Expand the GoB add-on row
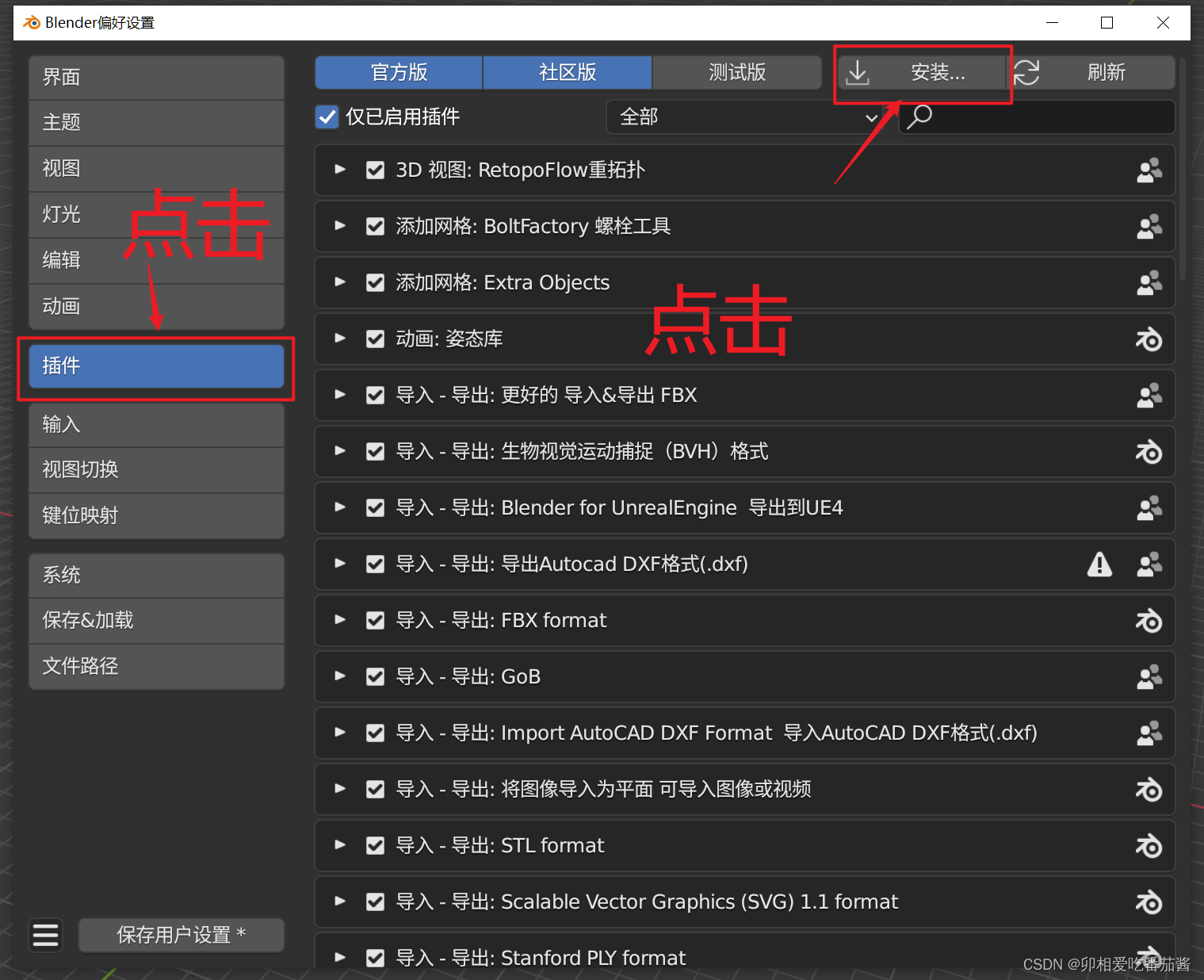The image size is (1204, 980). coord(340,676)
